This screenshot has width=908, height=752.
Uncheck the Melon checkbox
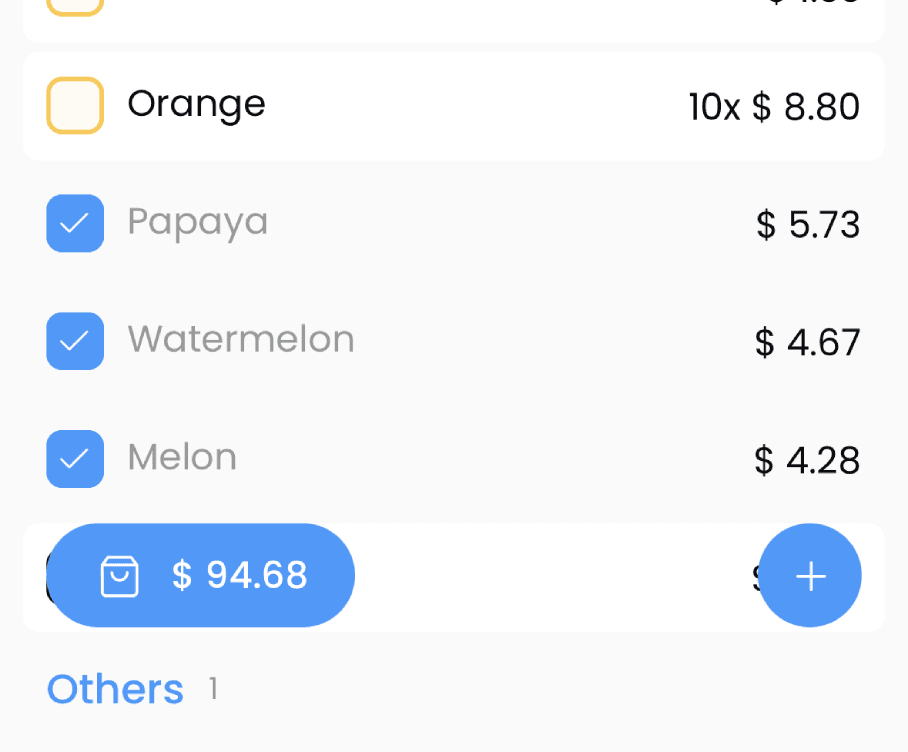[x=75, y=459]
